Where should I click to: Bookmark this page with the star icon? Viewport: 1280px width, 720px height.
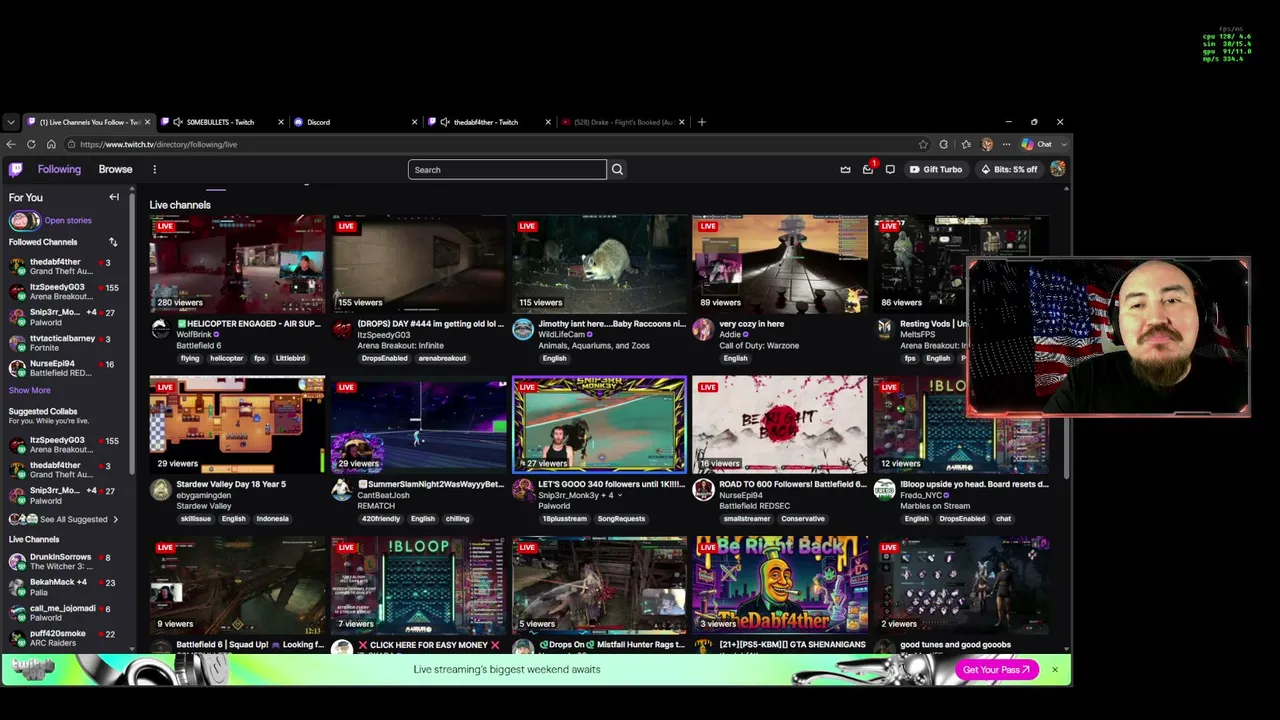click(923, 144)
